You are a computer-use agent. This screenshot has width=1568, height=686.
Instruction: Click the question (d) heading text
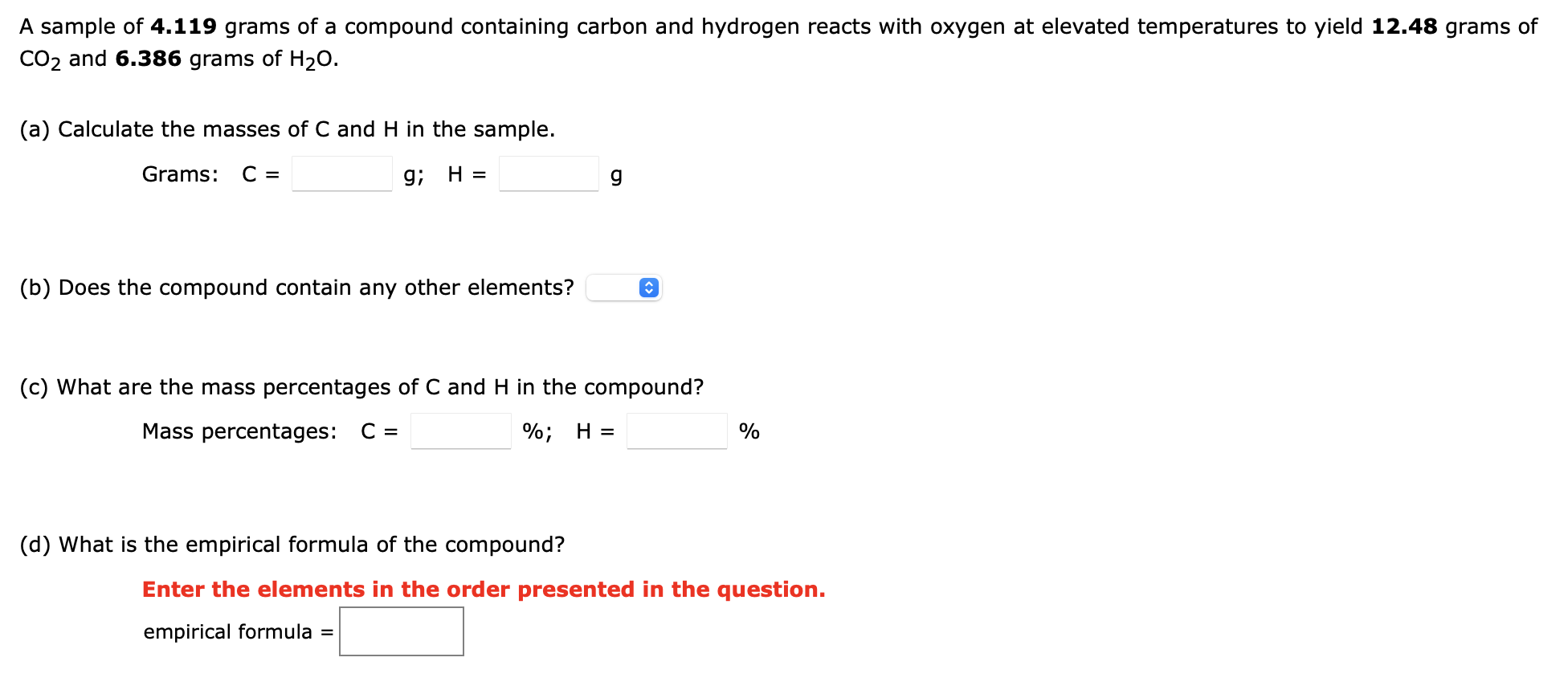pyautogui.click(x=291, y=544)
